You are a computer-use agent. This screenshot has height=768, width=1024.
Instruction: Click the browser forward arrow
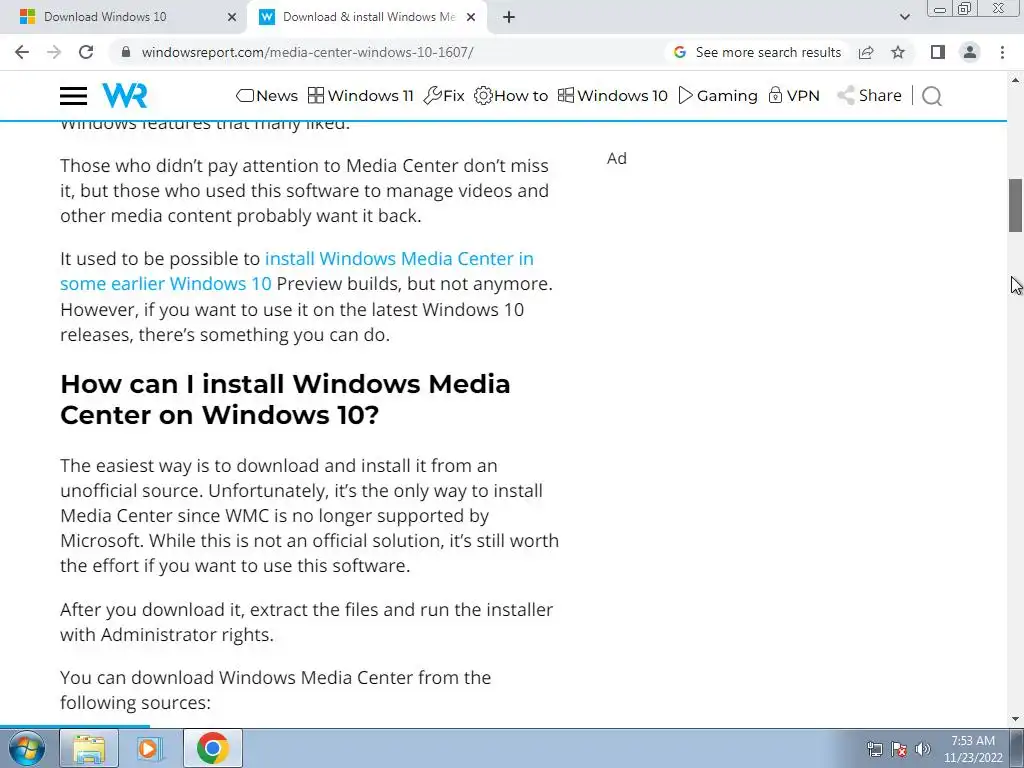(x=54, y=52)
